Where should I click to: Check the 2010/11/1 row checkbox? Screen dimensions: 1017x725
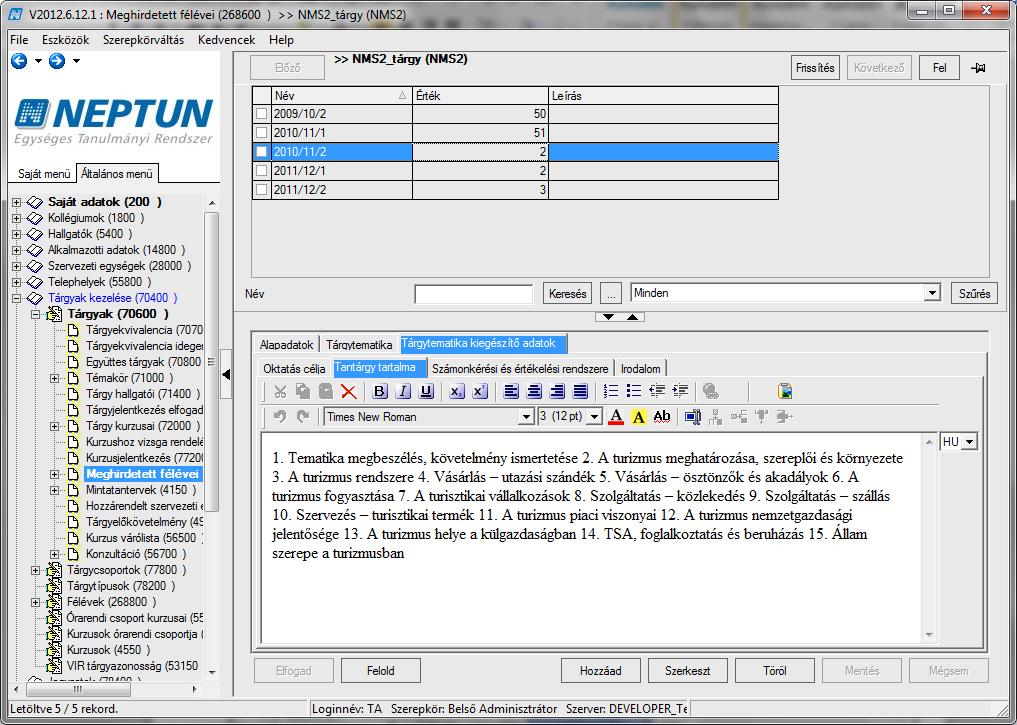(x=261, y=132)
